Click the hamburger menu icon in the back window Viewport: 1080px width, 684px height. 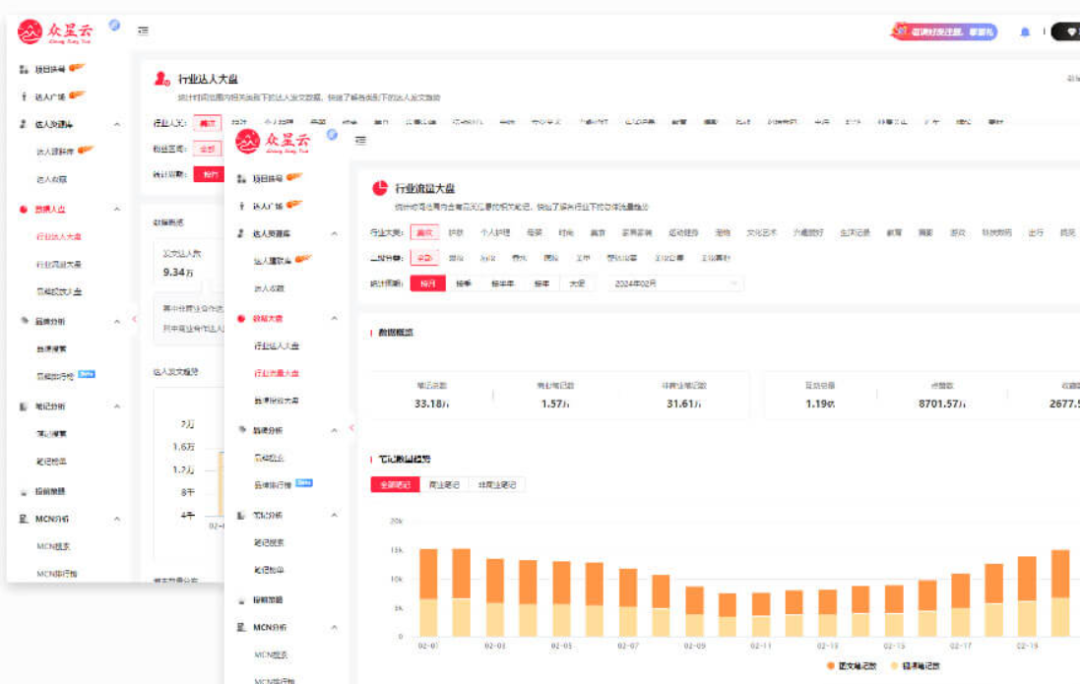pos(143,30)
